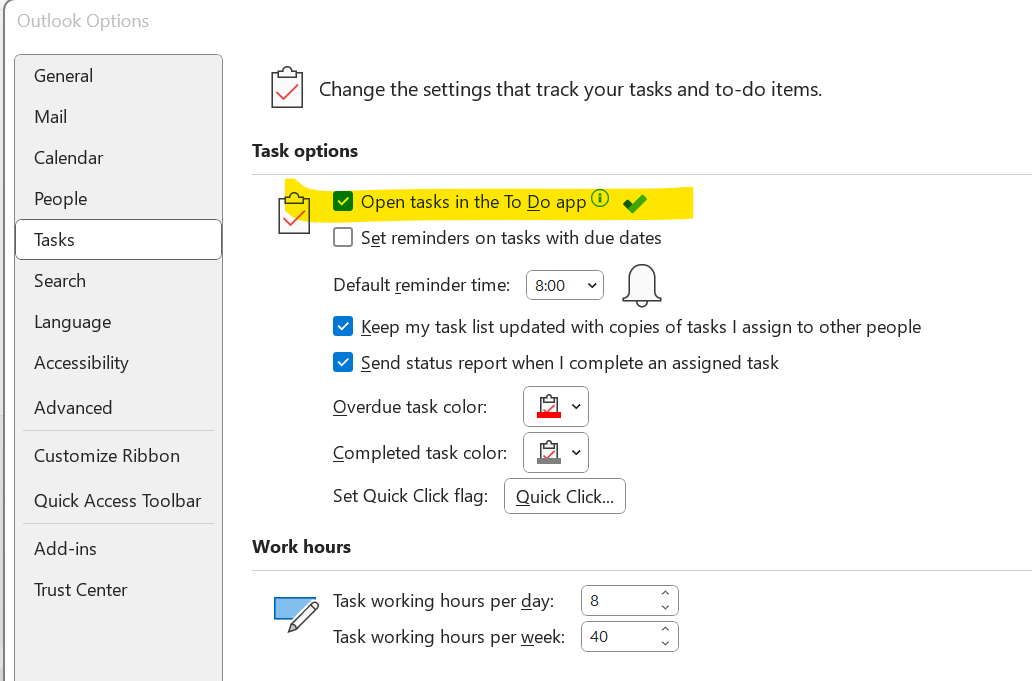Uncheck Open tasks in the To Do app
The width and height of the screenshot is (1032, 681).
point(343,202)
